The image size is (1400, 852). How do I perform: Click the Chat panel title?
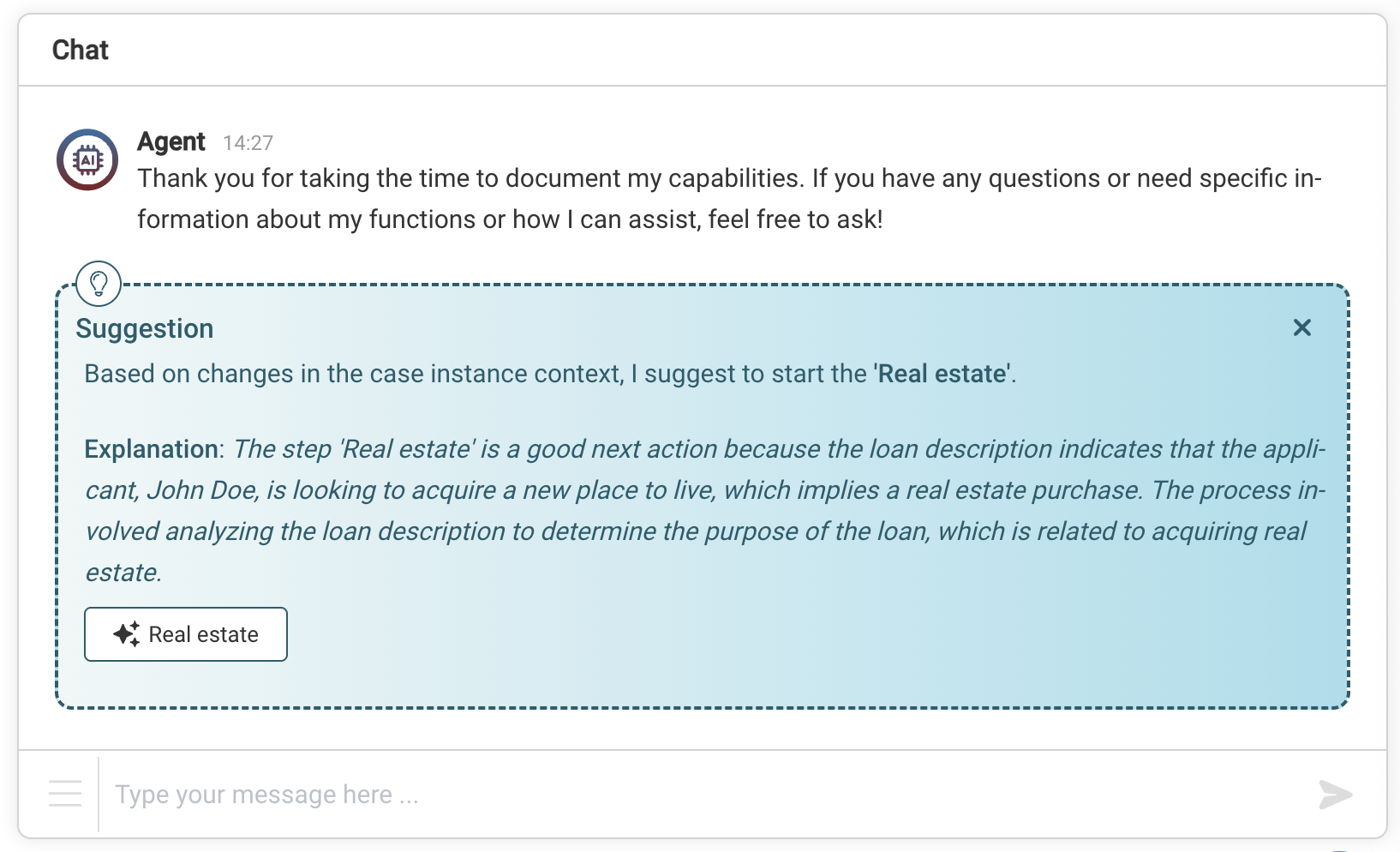tap(81, 50)
